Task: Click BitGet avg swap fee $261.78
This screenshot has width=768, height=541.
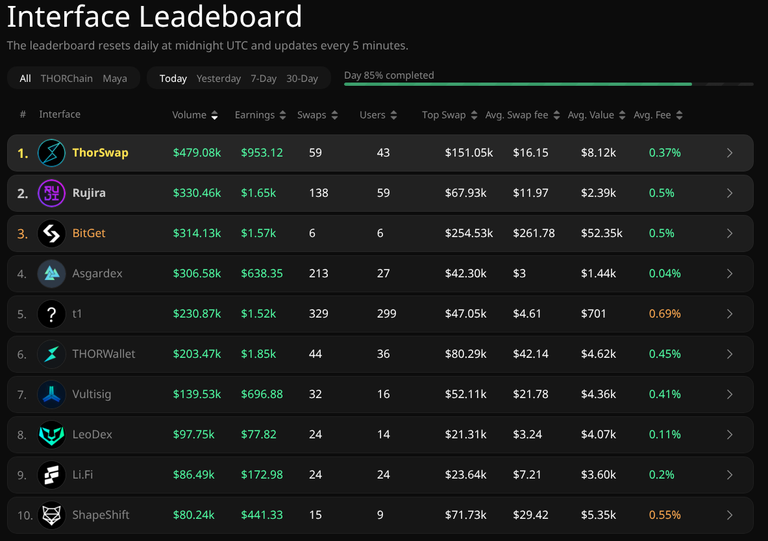Action: point(534,233)
